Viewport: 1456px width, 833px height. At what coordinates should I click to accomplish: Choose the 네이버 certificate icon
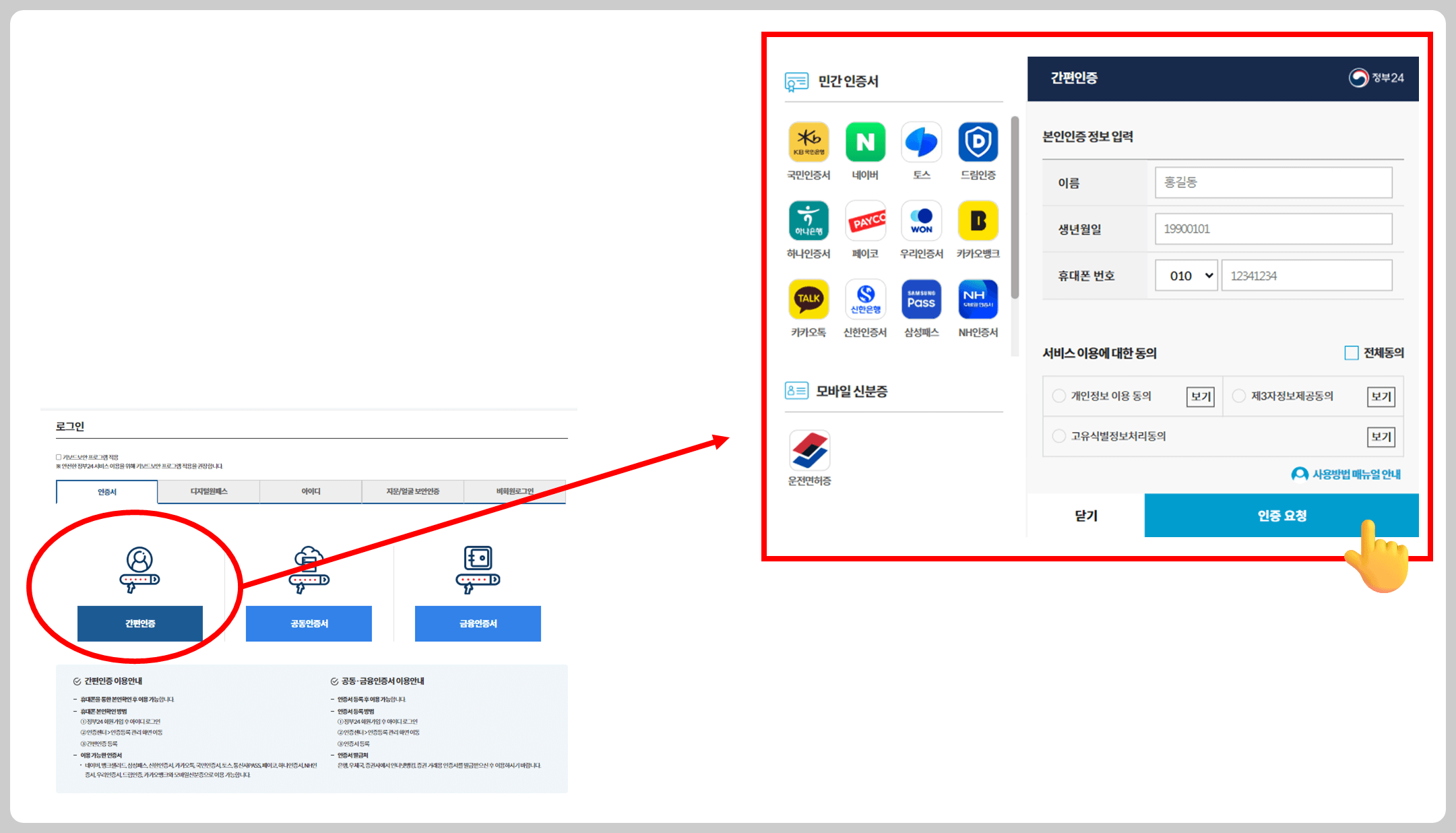click(x=865, y=142)
